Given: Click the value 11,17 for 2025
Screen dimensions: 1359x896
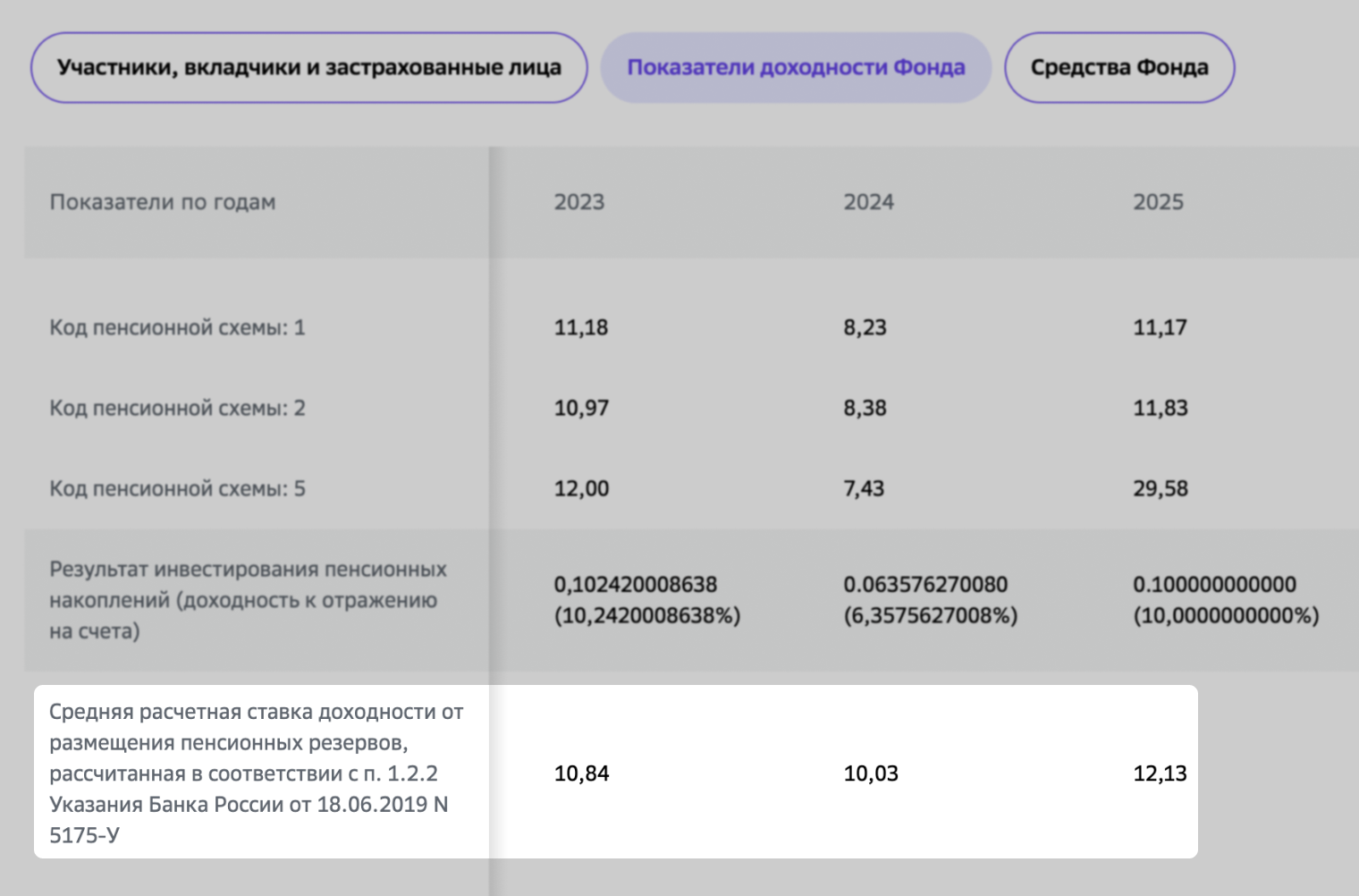Looking at the screenshot, I should pos(1161,327).
